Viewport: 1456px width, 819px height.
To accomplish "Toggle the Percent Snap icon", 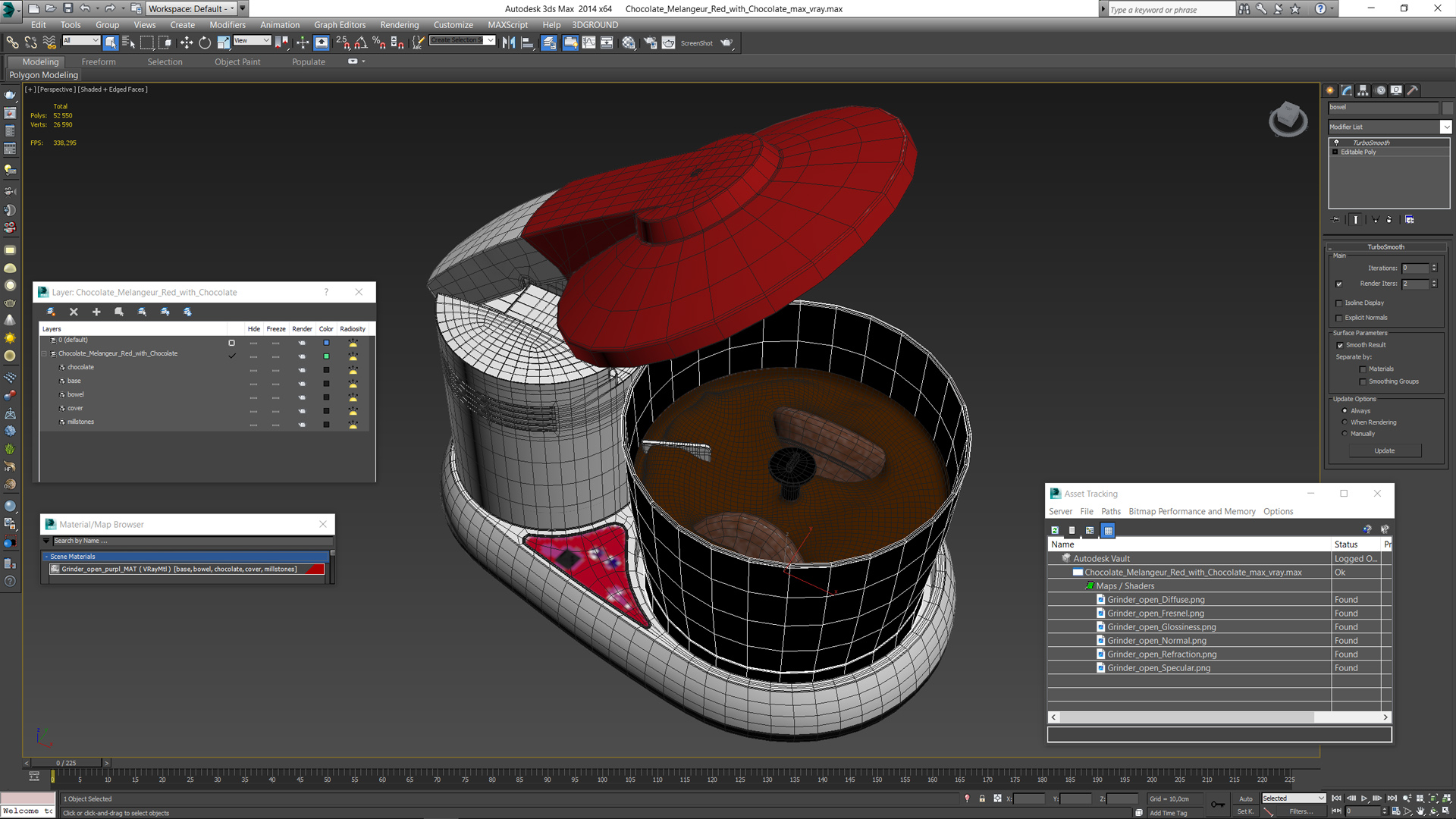I will [378, 43].
